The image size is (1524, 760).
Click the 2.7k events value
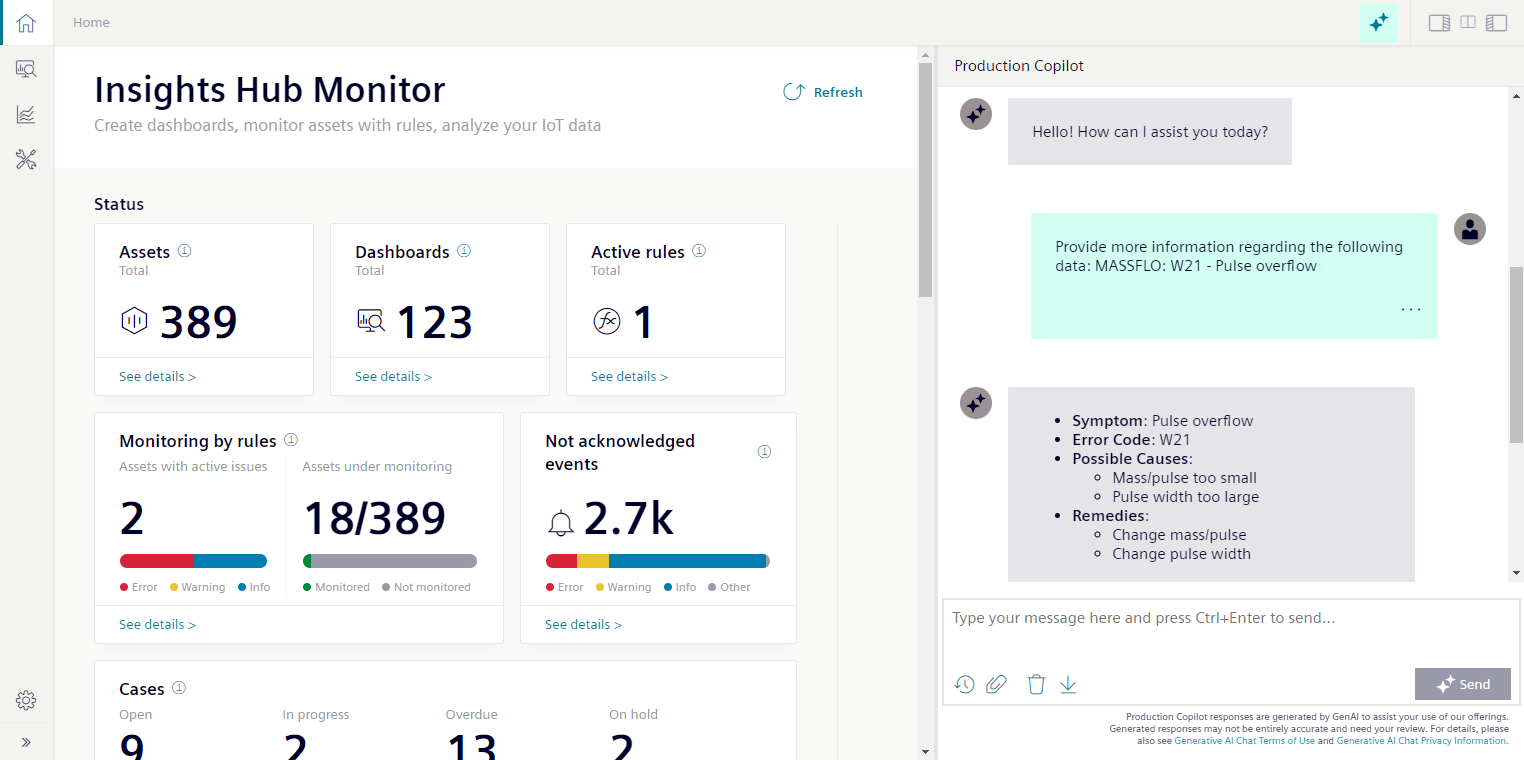pos(628,519)
